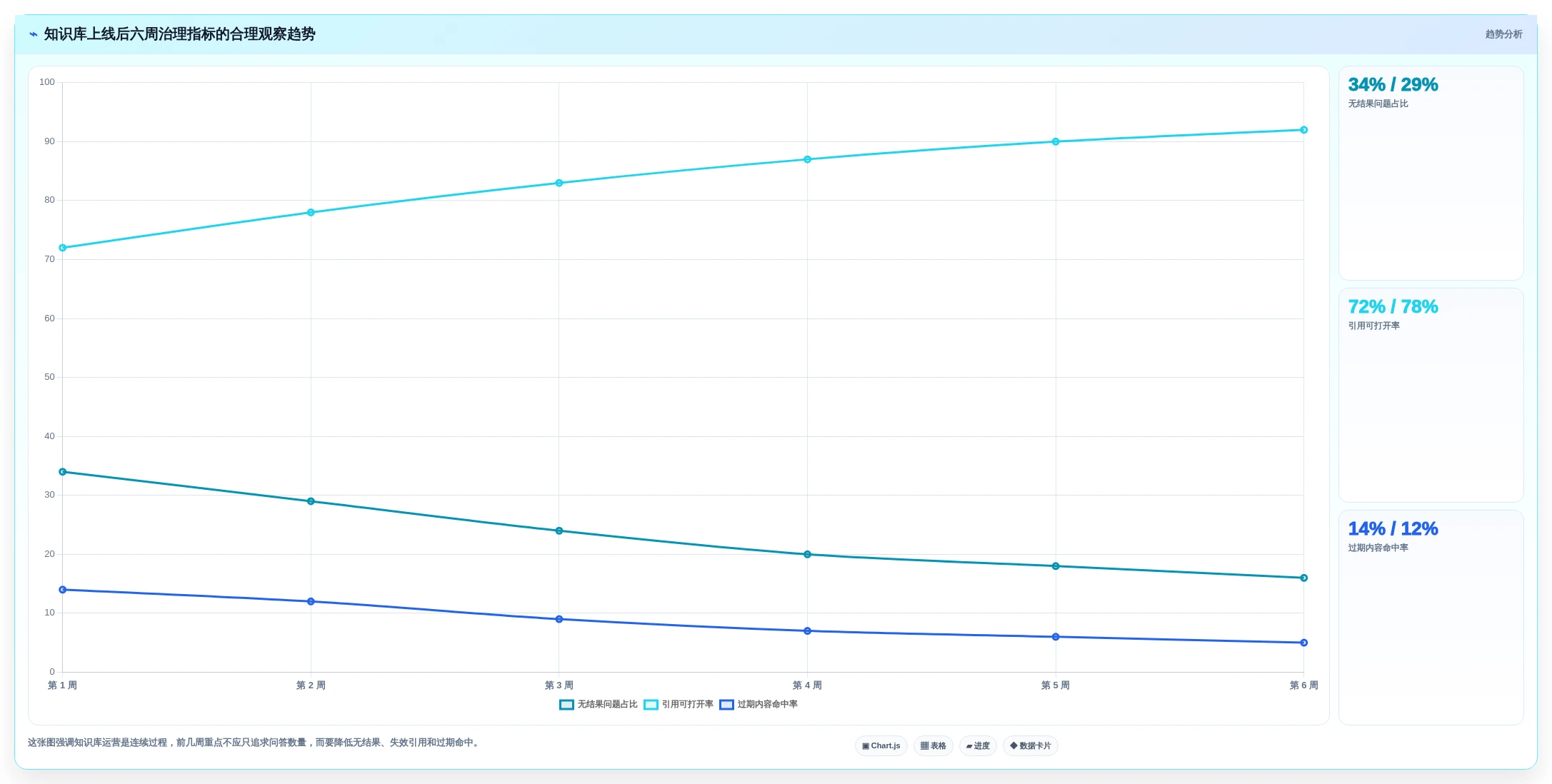Click 无结果问题占比 data point at 第 6 周
The width and height of the screenshot is (1552, 784).
click(1303, 578)
